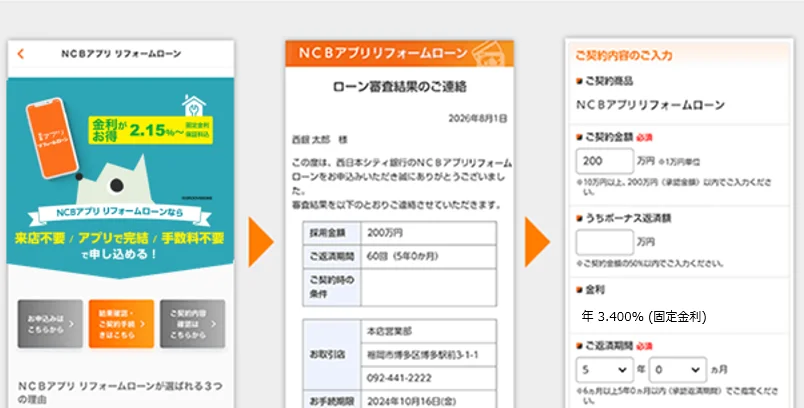Click the date 2026年8月1日

point(478,118)
